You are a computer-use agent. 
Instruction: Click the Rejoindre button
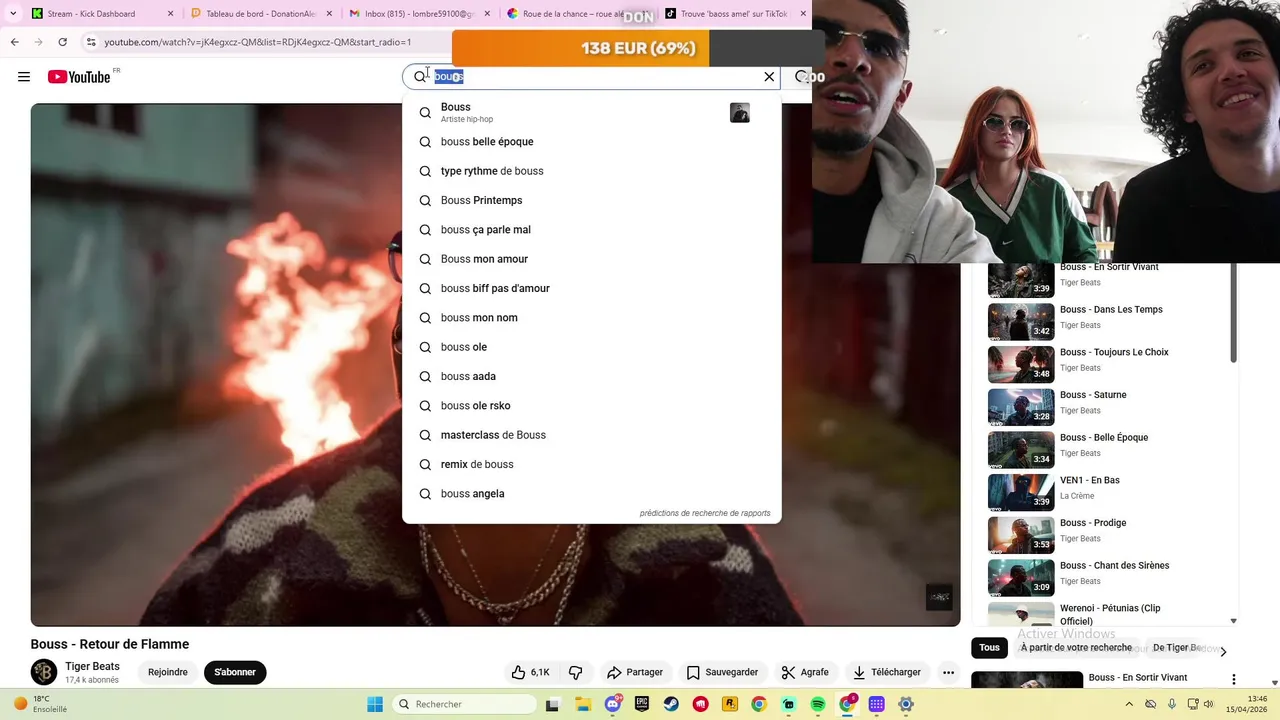coord(168,672)
